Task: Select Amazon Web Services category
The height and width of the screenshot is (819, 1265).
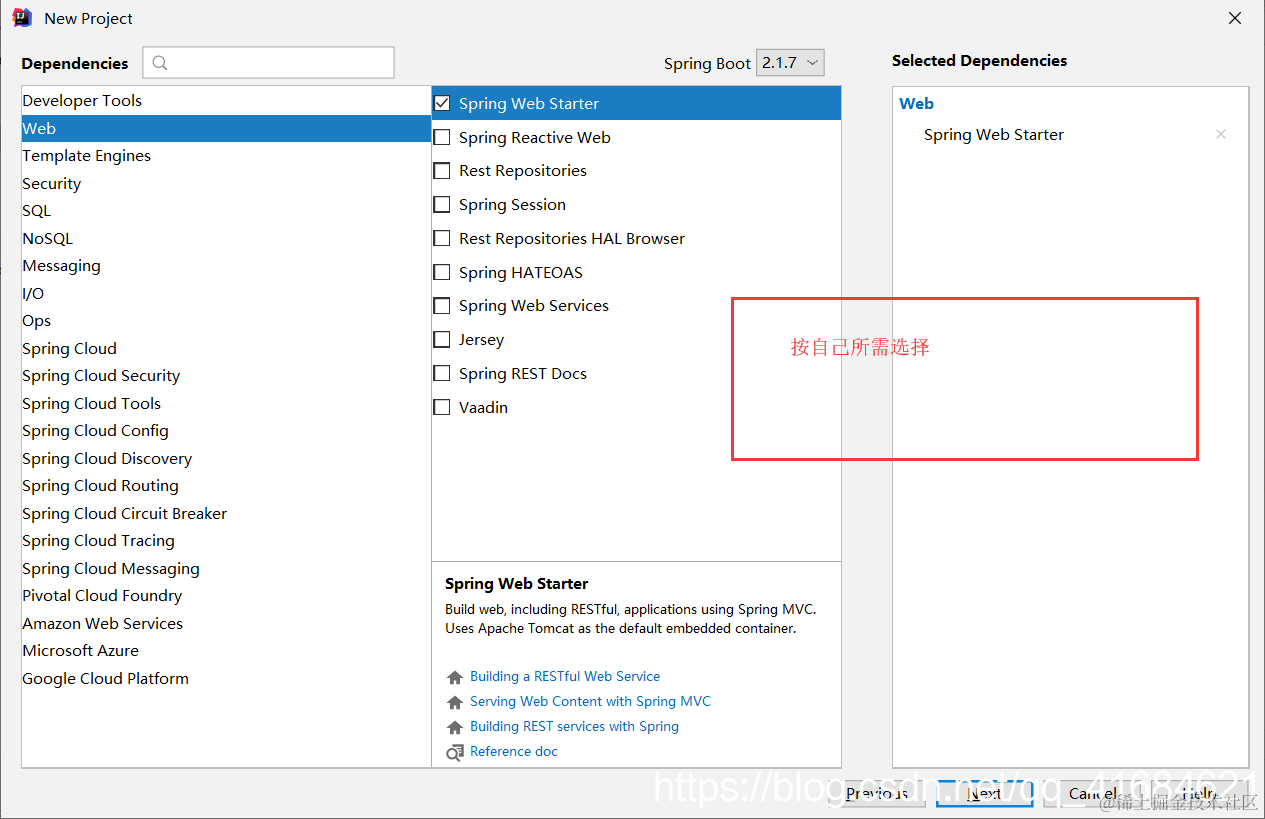Action: [x=226, y=623]
